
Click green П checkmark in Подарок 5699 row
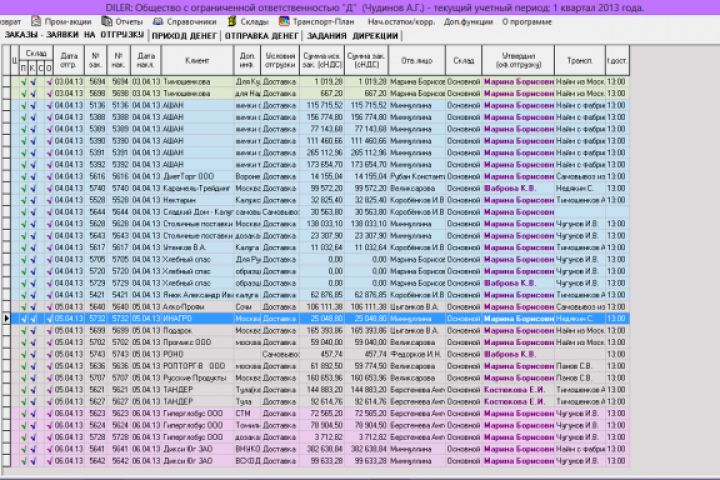pyautogui.click(x=23, y=331)
